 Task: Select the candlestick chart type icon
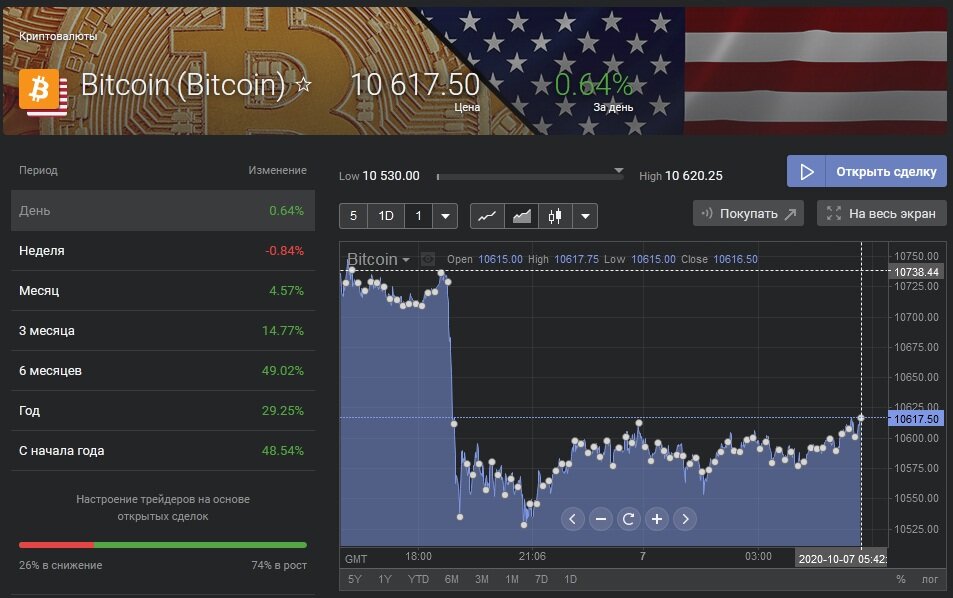pyautogui.click(x=555, y=215)
